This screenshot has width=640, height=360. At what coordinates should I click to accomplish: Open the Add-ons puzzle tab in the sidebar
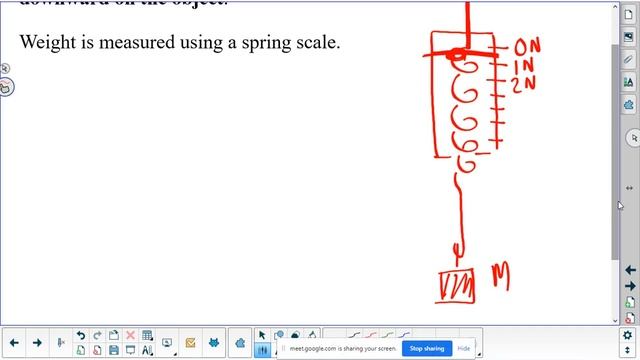point(629,105)
